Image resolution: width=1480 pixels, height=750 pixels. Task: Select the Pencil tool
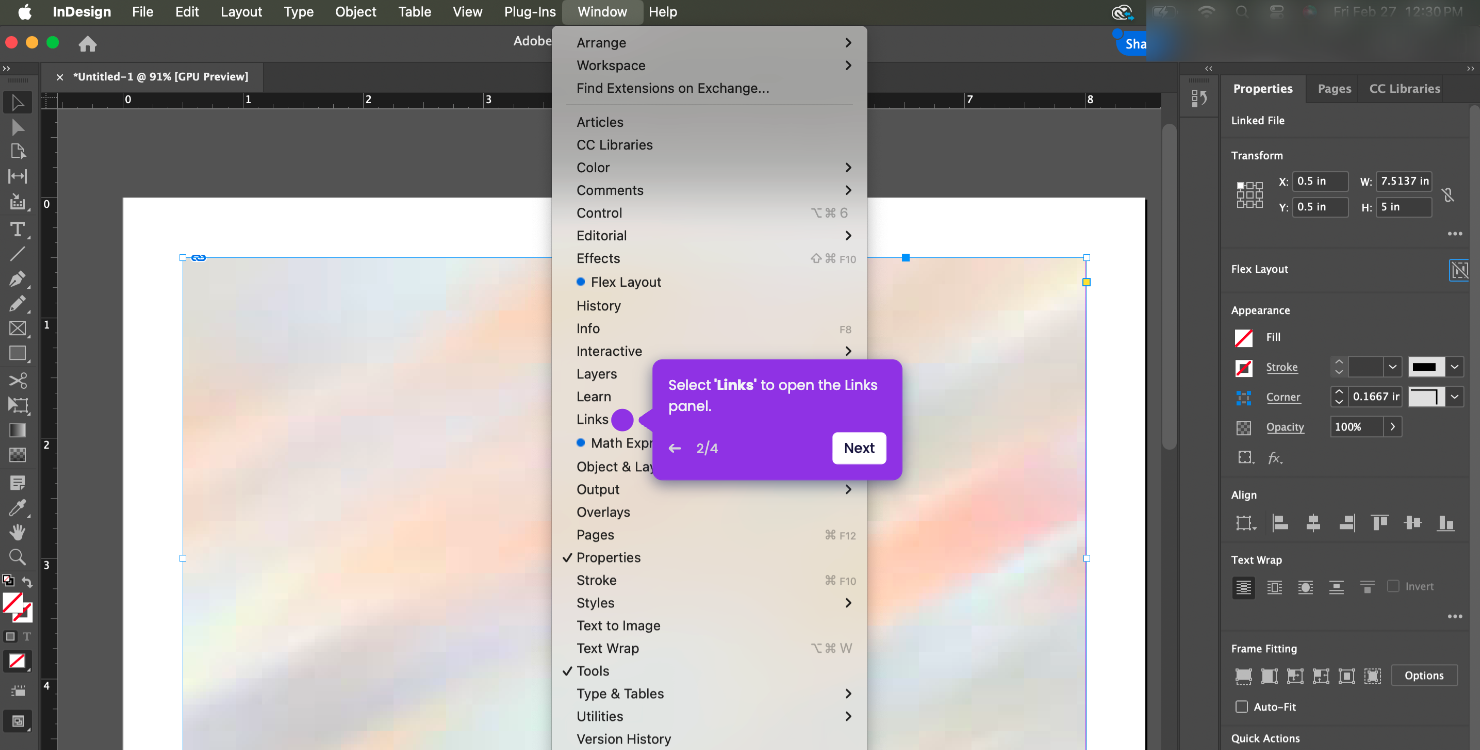(17, 303)
